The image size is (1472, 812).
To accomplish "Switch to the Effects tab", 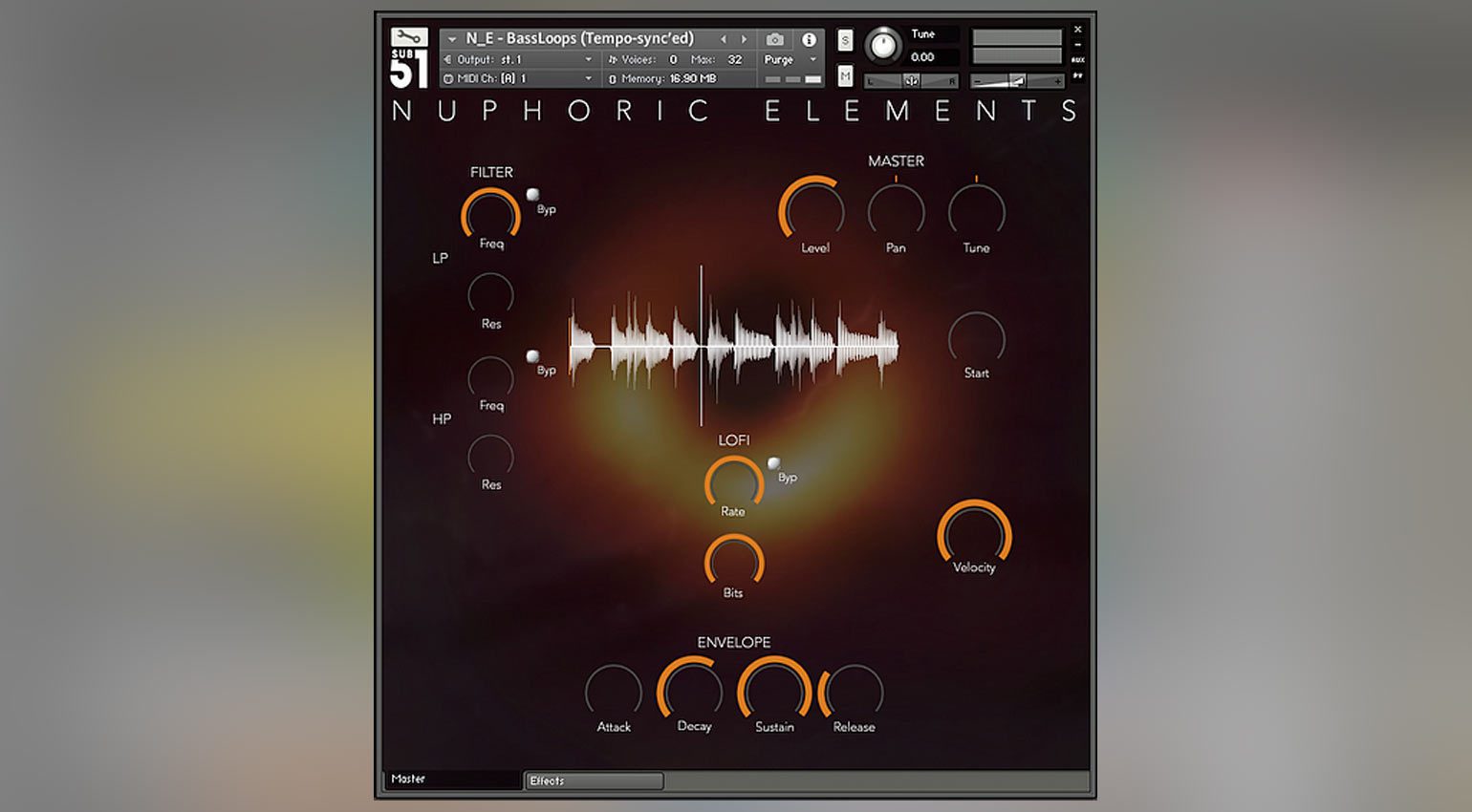I will (595, 780).
